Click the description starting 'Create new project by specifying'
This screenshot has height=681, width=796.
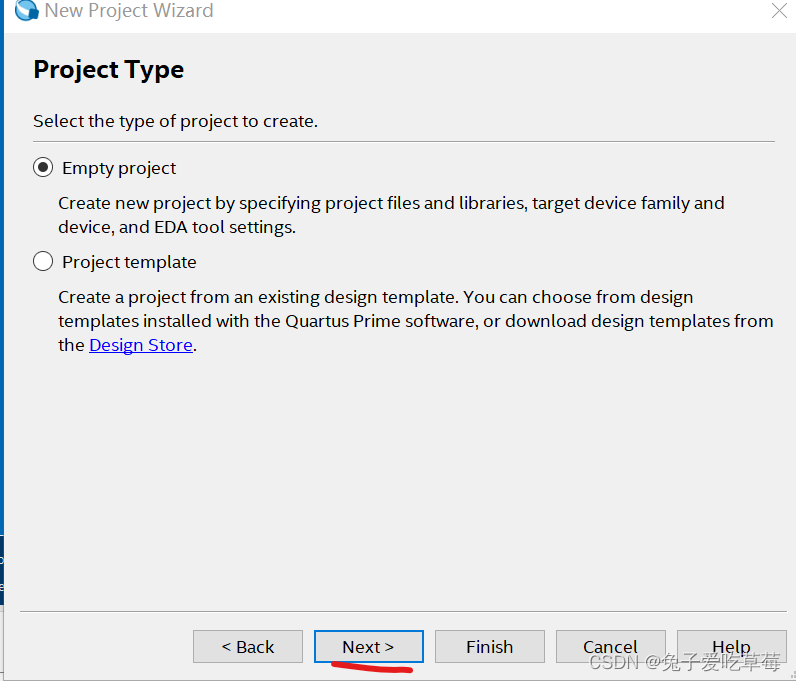pos(391,215)
